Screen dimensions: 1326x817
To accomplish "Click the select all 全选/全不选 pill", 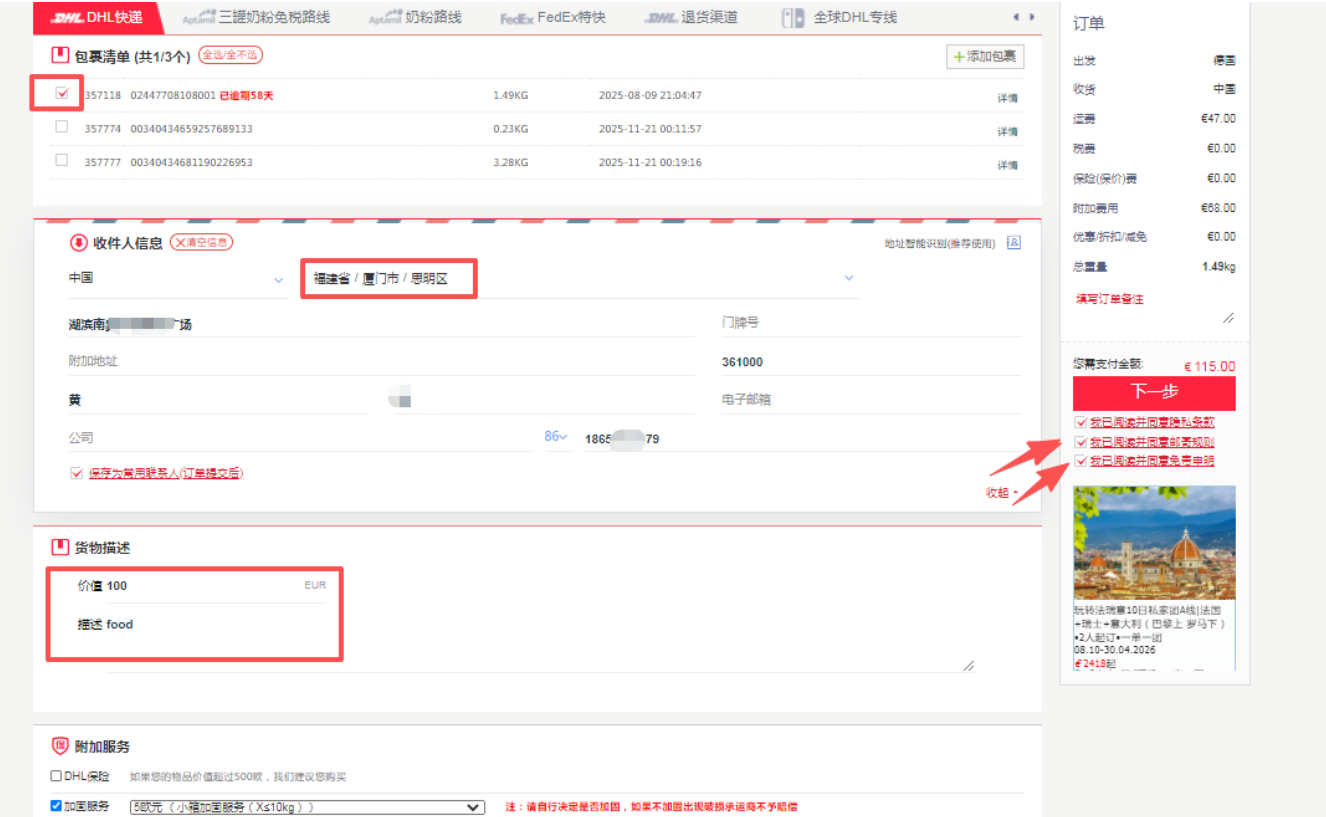I will click(230, 55).
